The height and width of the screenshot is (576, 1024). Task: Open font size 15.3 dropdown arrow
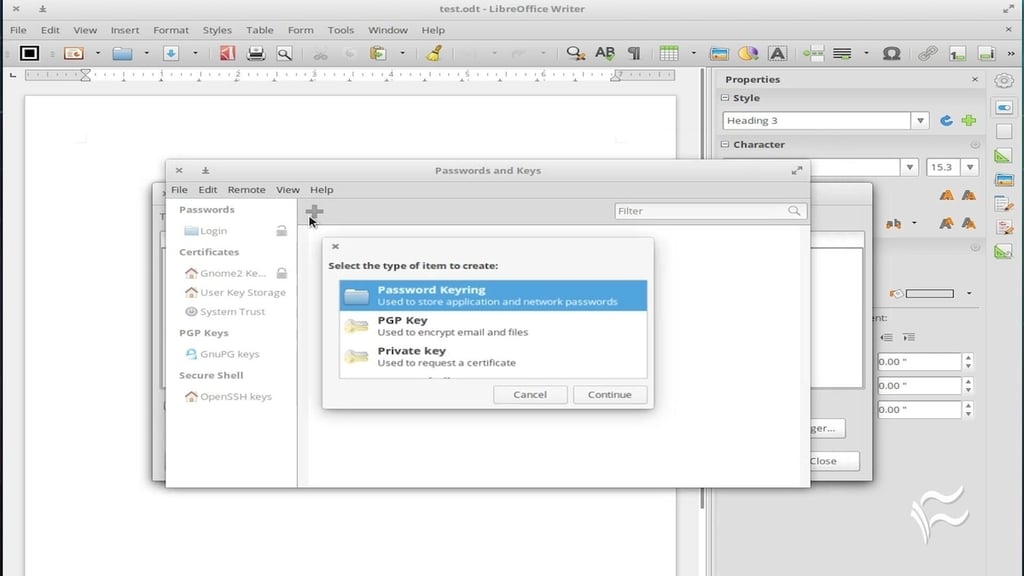coord(970,167)
